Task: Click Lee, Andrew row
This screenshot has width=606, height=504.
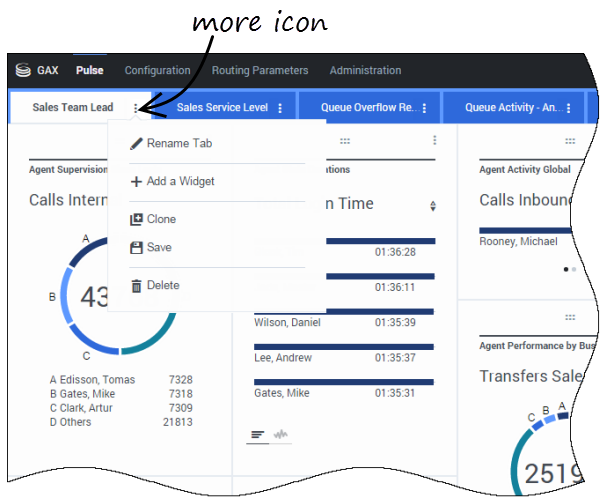Action: [x=344, y=353]
